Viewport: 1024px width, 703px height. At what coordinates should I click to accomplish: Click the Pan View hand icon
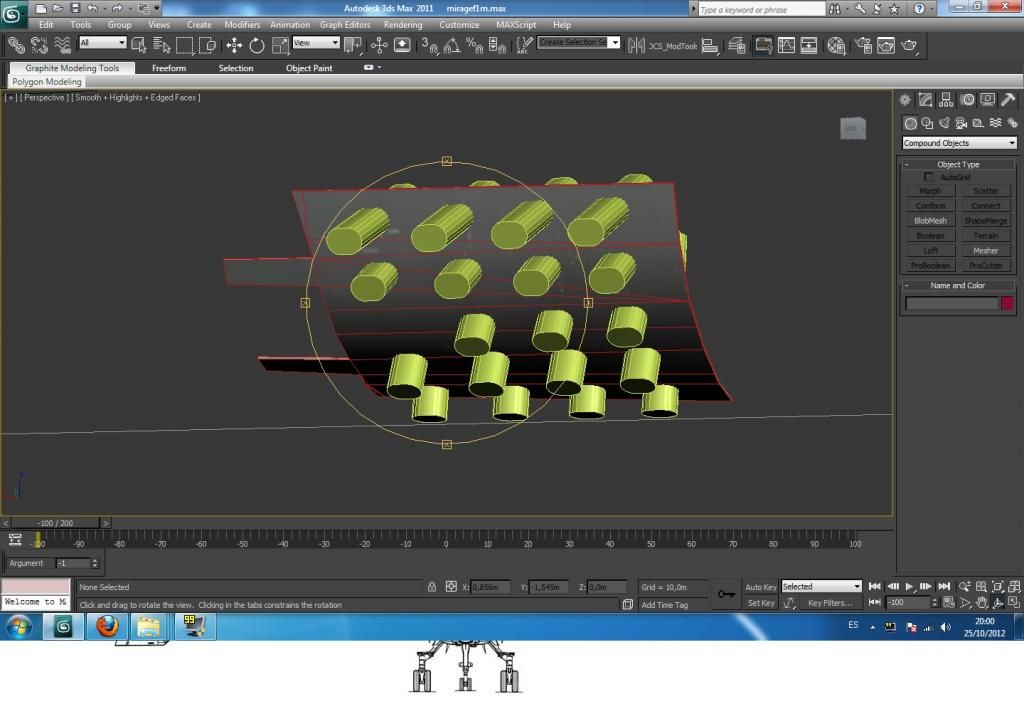982,603
